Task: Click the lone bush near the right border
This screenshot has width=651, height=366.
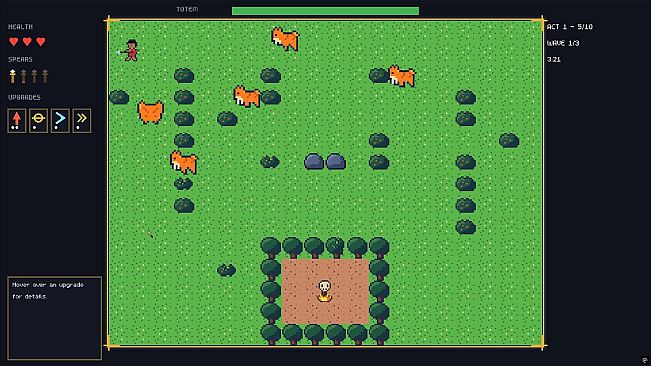Action: point(509,141)
